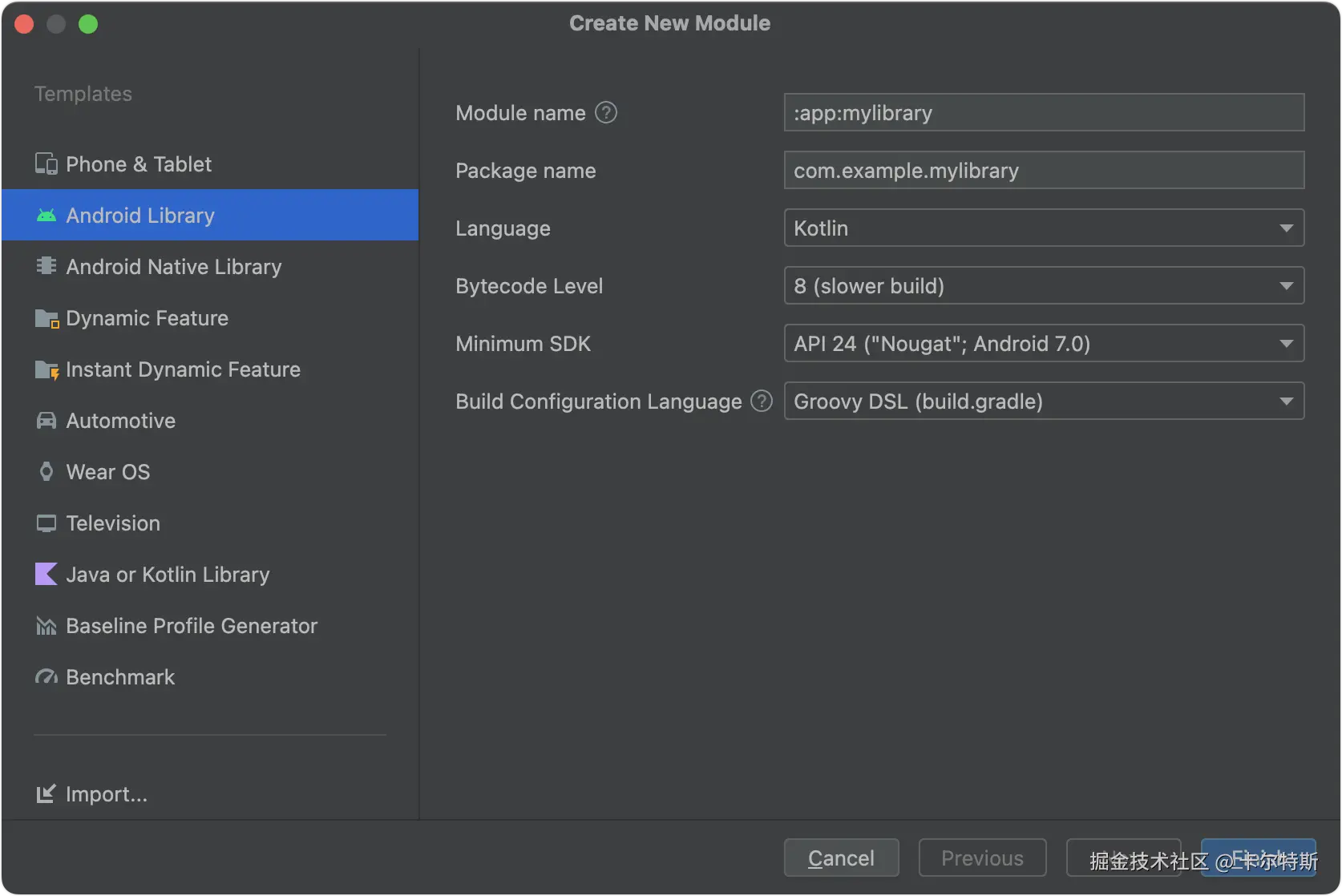
Task: Click the Import... option
Action: (106, 794)
